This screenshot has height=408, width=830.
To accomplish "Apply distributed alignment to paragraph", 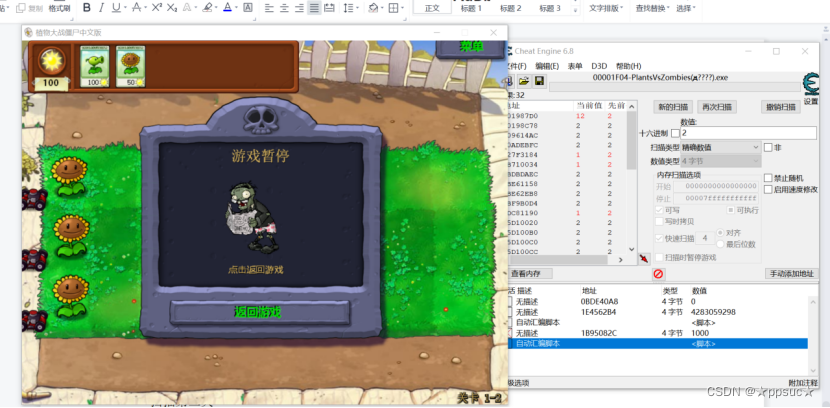I will (x=329, y=8).
